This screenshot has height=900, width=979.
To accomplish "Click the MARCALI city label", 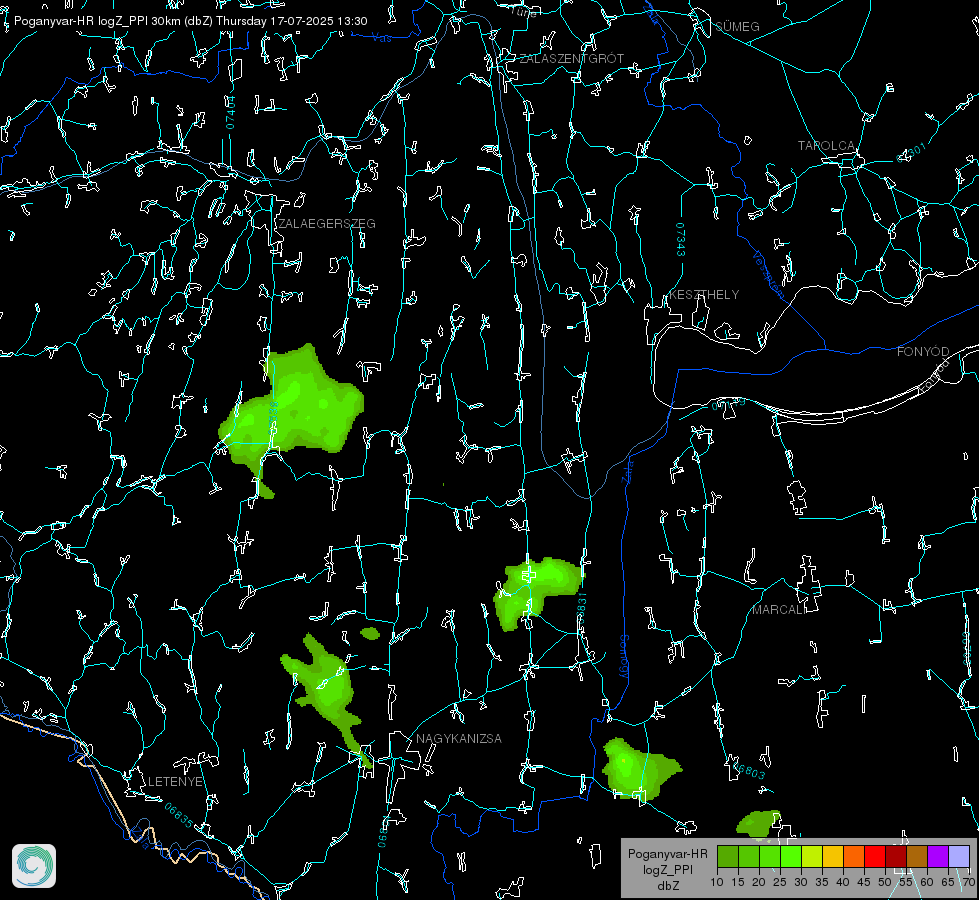I will [x=779, y=610].
